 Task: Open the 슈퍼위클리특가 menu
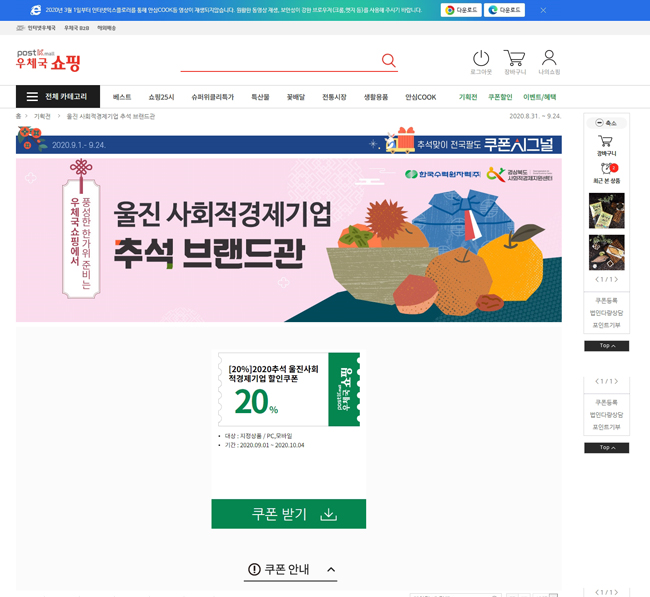click(x=212, y=97)
